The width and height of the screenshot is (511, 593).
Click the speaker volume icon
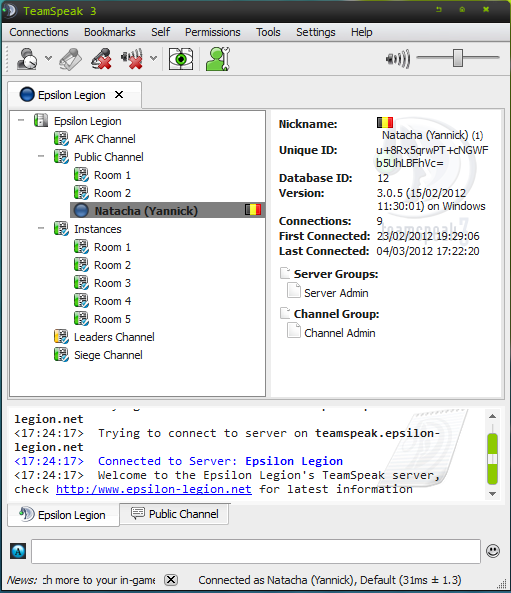[x=398, y=59]
